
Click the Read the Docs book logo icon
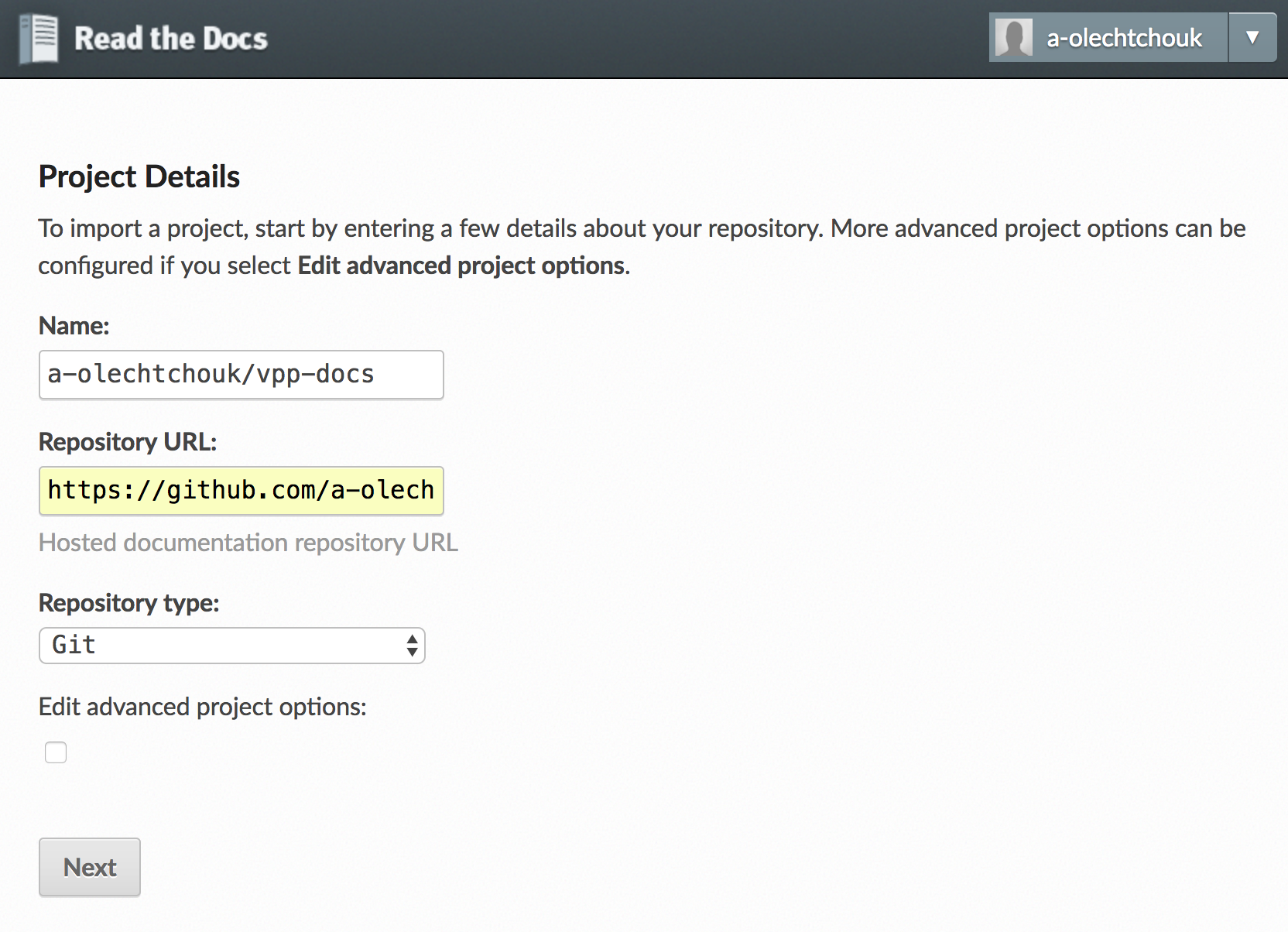[x=39, y=39]
